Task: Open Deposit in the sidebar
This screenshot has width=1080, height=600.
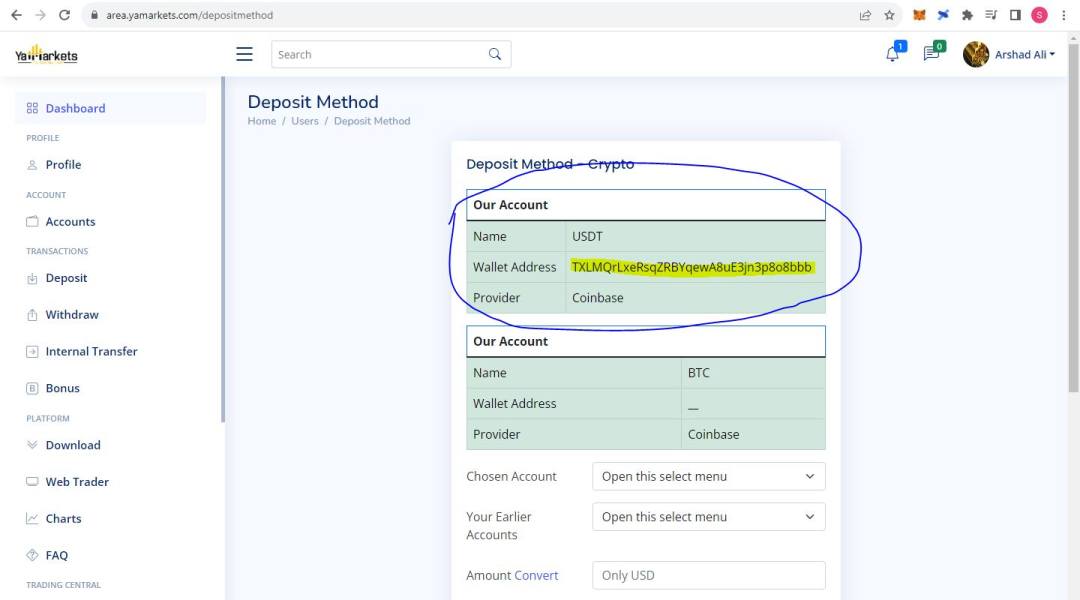Action: click(x=66, y=278)
